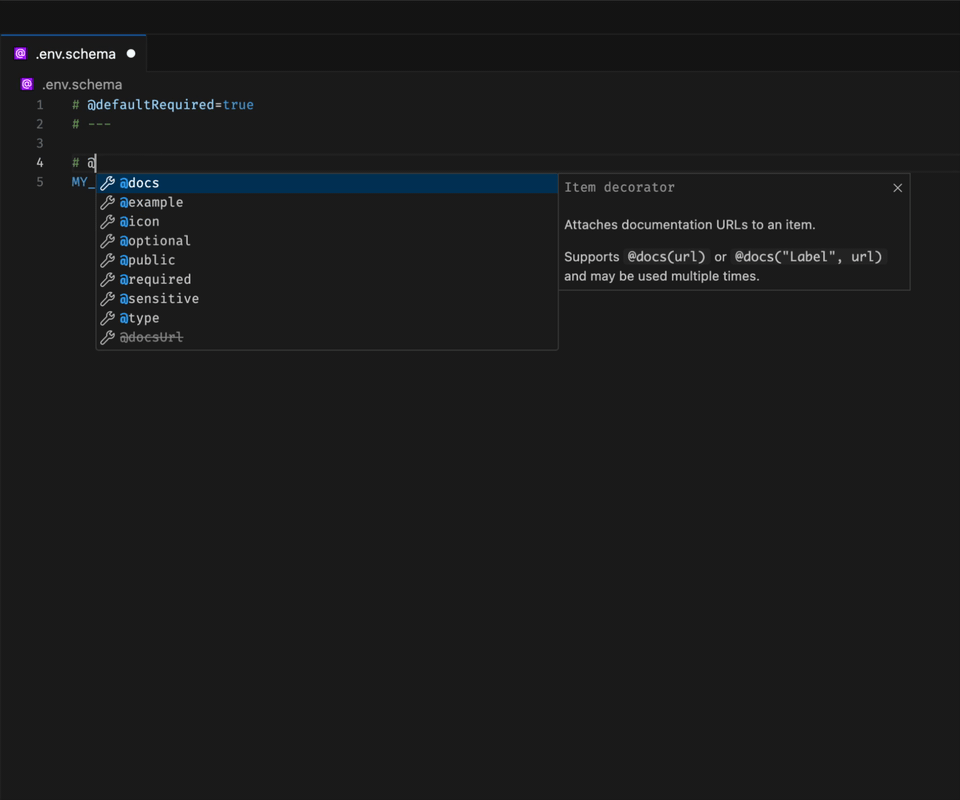Click the wrench icon beside @required

click(x=108, y=279)
